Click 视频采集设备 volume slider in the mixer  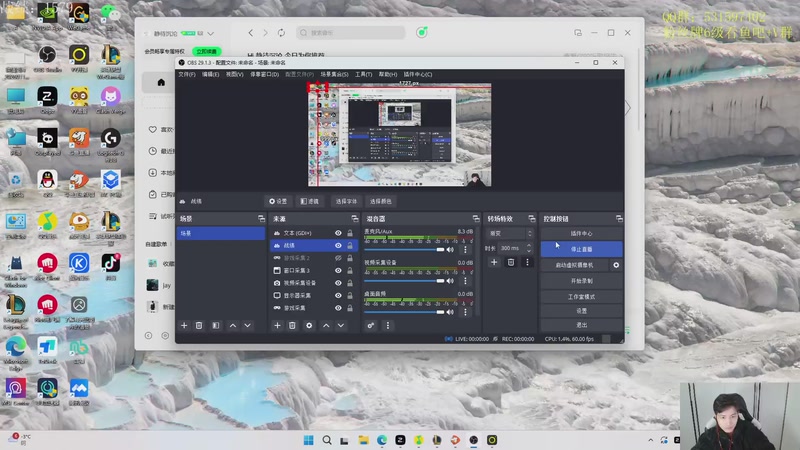(x=404, y=281)
